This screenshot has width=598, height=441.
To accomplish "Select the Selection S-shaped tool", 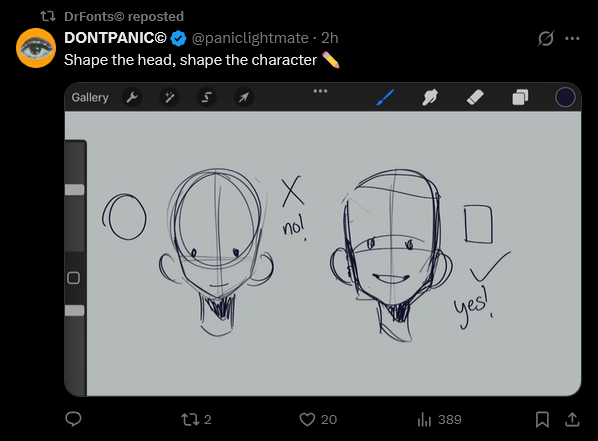I will [206, 97].
